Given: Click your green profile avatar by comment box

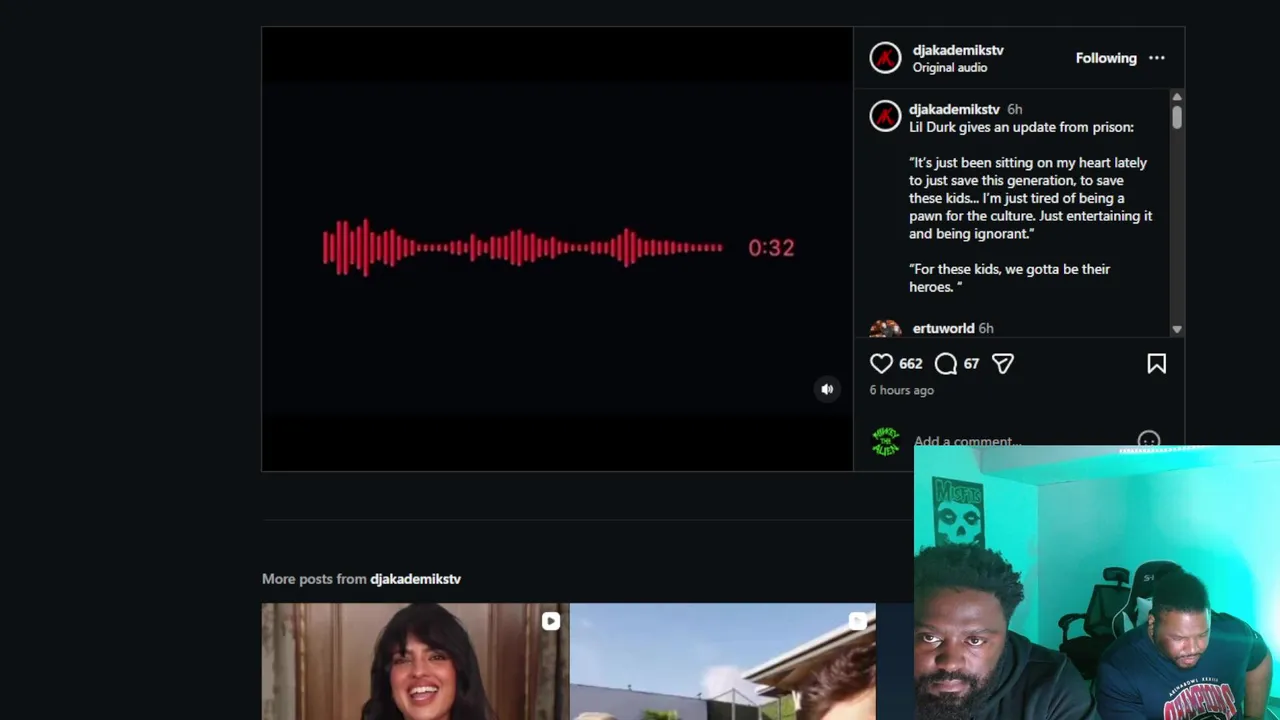Looking at the screenshot, I should pos(885,441).
